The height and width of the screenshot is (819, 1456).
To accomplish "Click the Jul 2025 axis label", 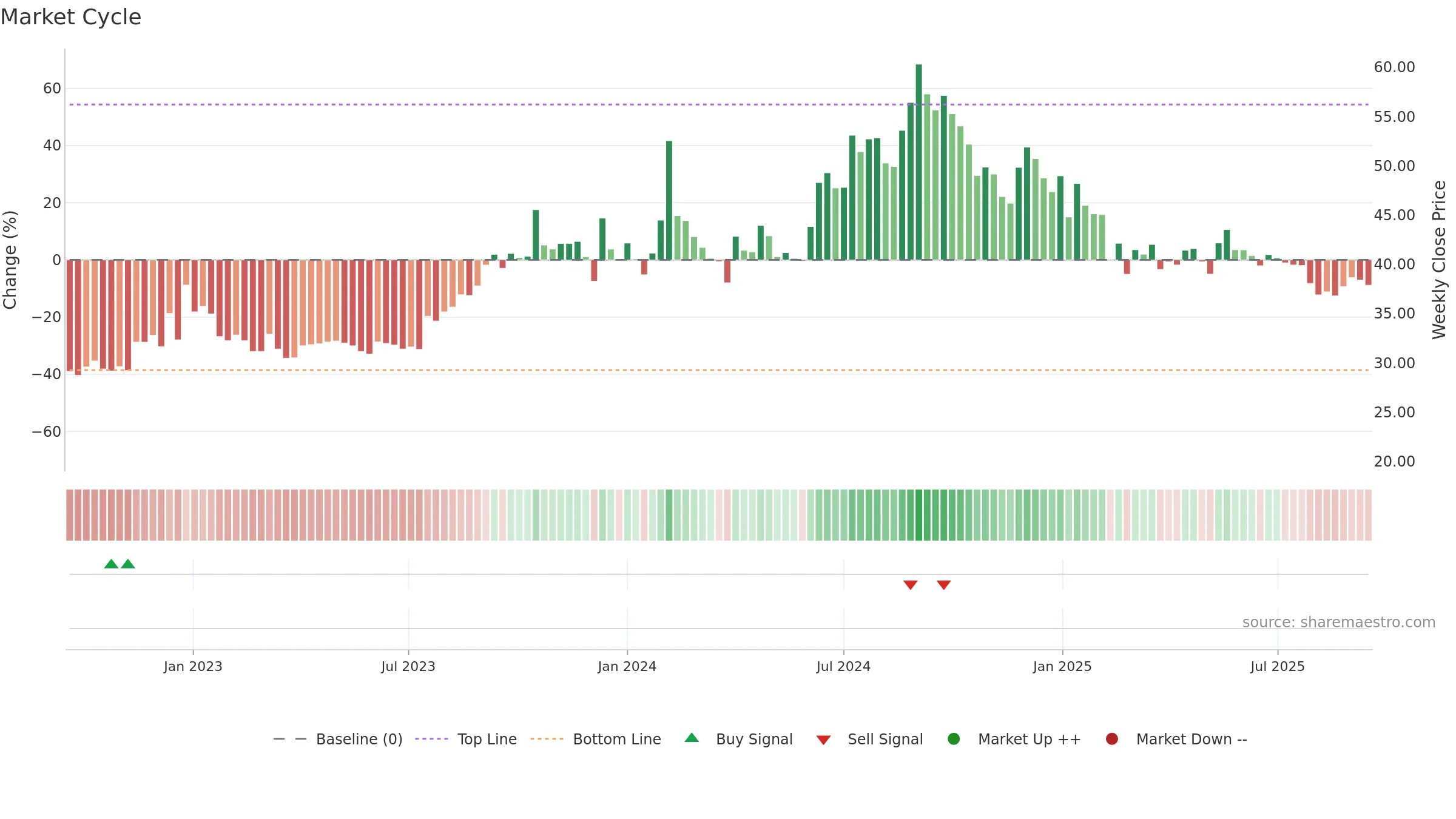I will 1278,666.
